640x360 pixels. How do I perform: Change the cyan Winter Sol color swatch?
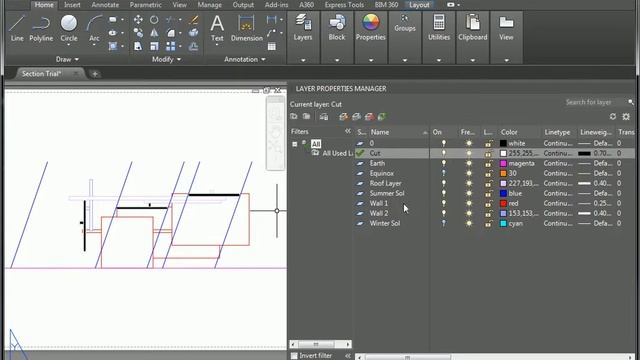(503, 224)
